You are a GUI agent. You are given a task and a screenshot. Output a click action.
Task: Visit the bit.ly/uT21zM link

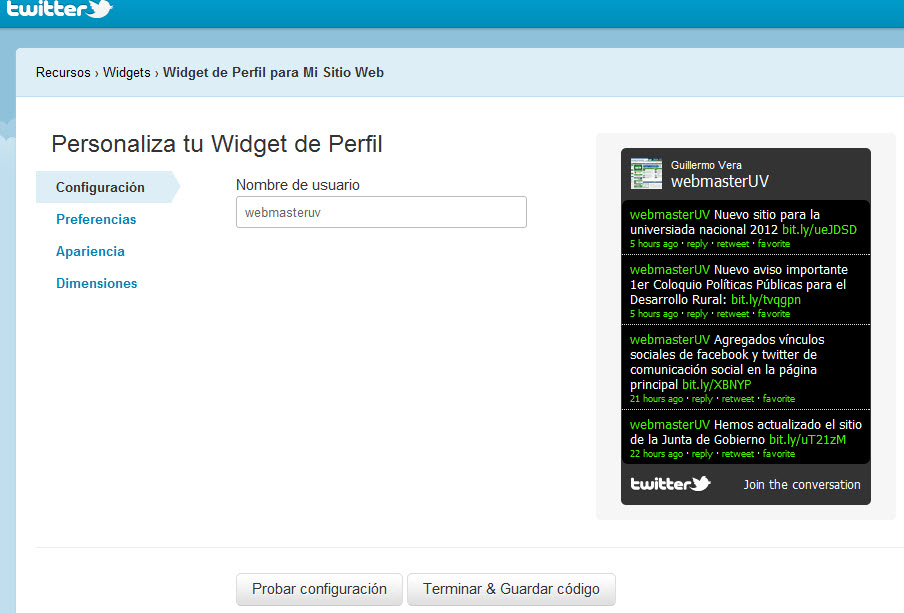tap(807, 439)
